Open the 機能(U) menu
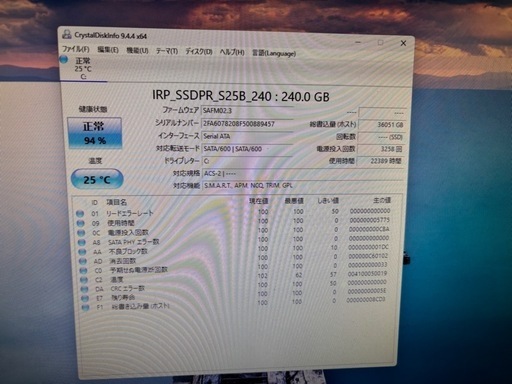The height and width of the screenshot is (384, 512). point(137,50)
